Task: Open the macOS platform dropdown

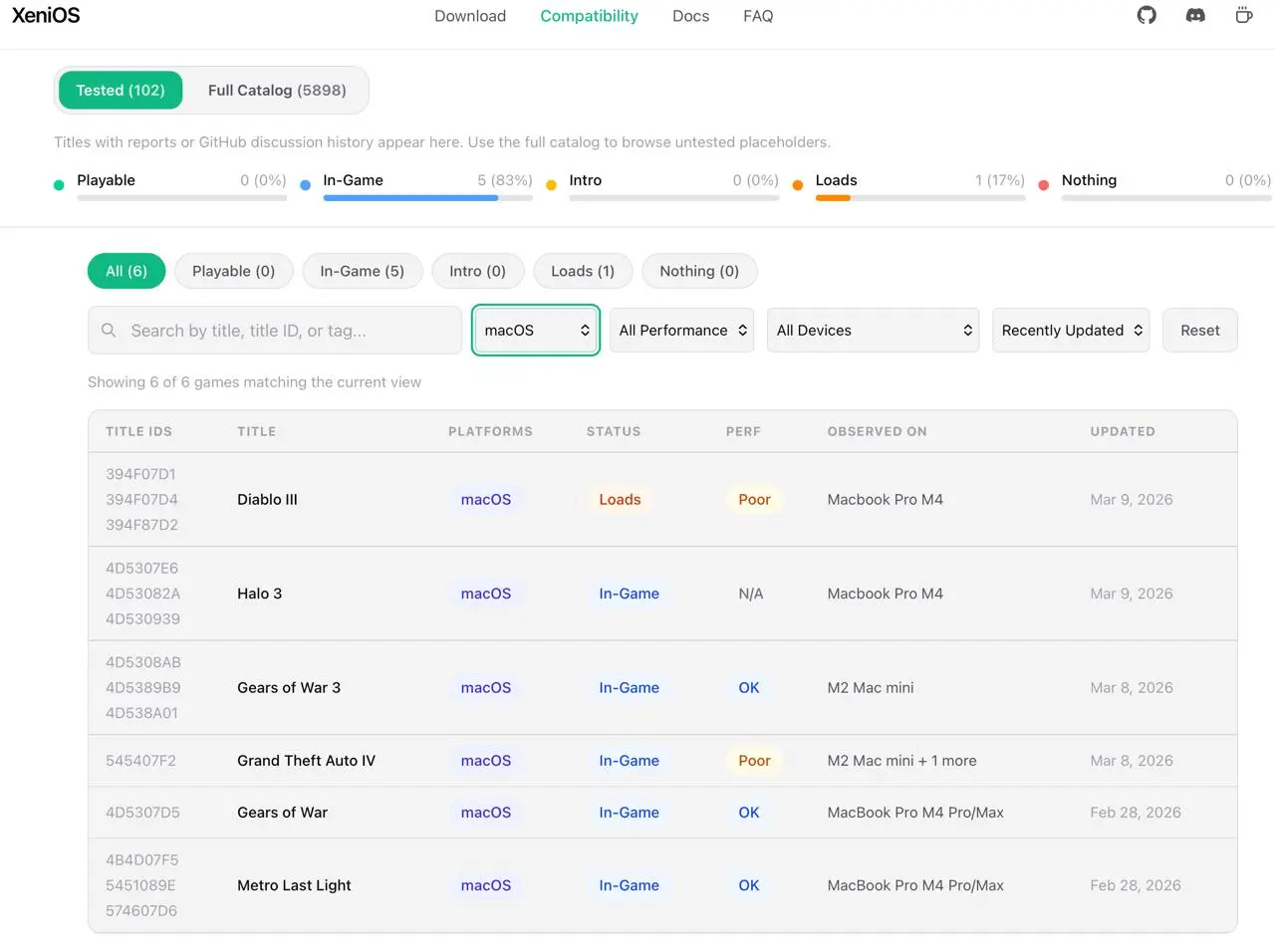Action: point(536,331)
